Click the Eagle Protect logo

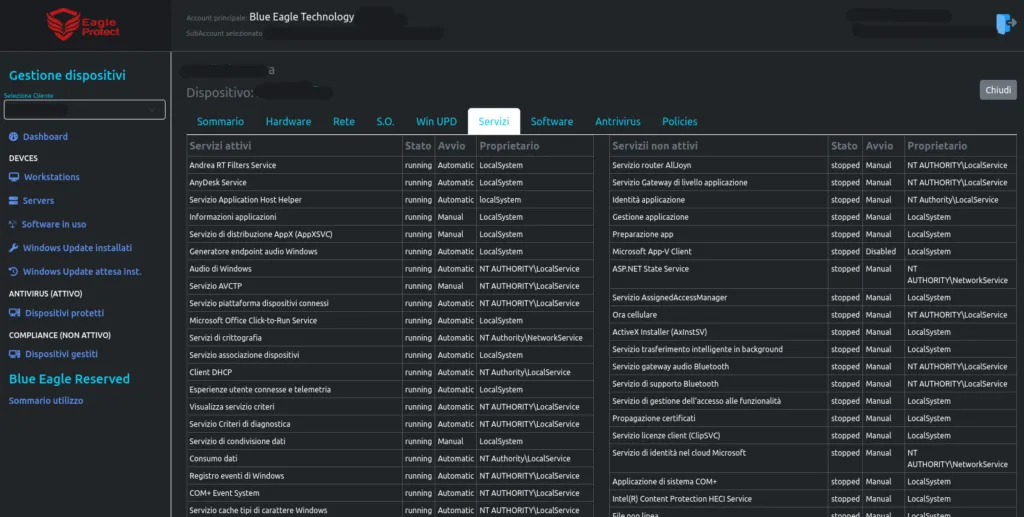coord(83,24)
